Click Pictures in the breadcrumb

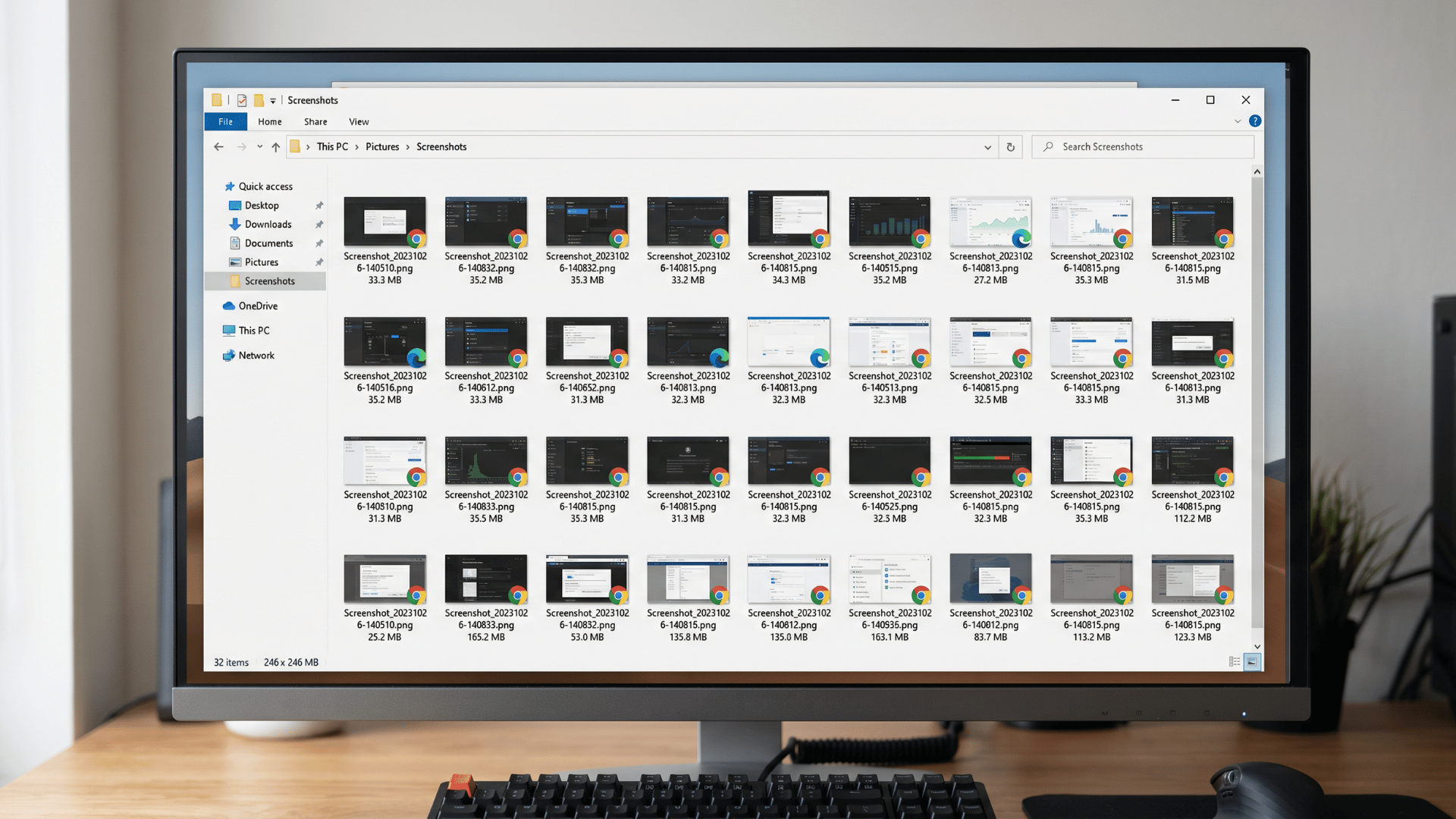(x=382, y=147)
